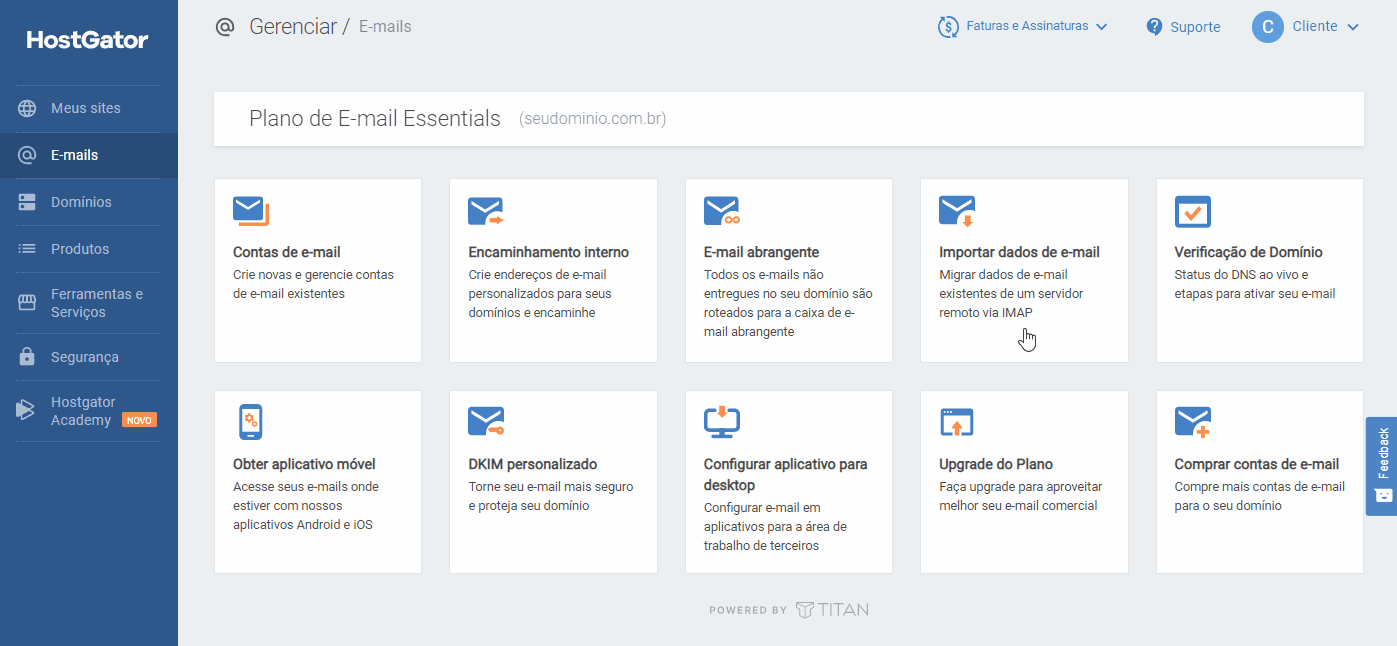This screenshot has width=1397, height=646.
Task: Click the padlock icon beside Segurança
Action: pyautogui.click(x=27, y=357)
